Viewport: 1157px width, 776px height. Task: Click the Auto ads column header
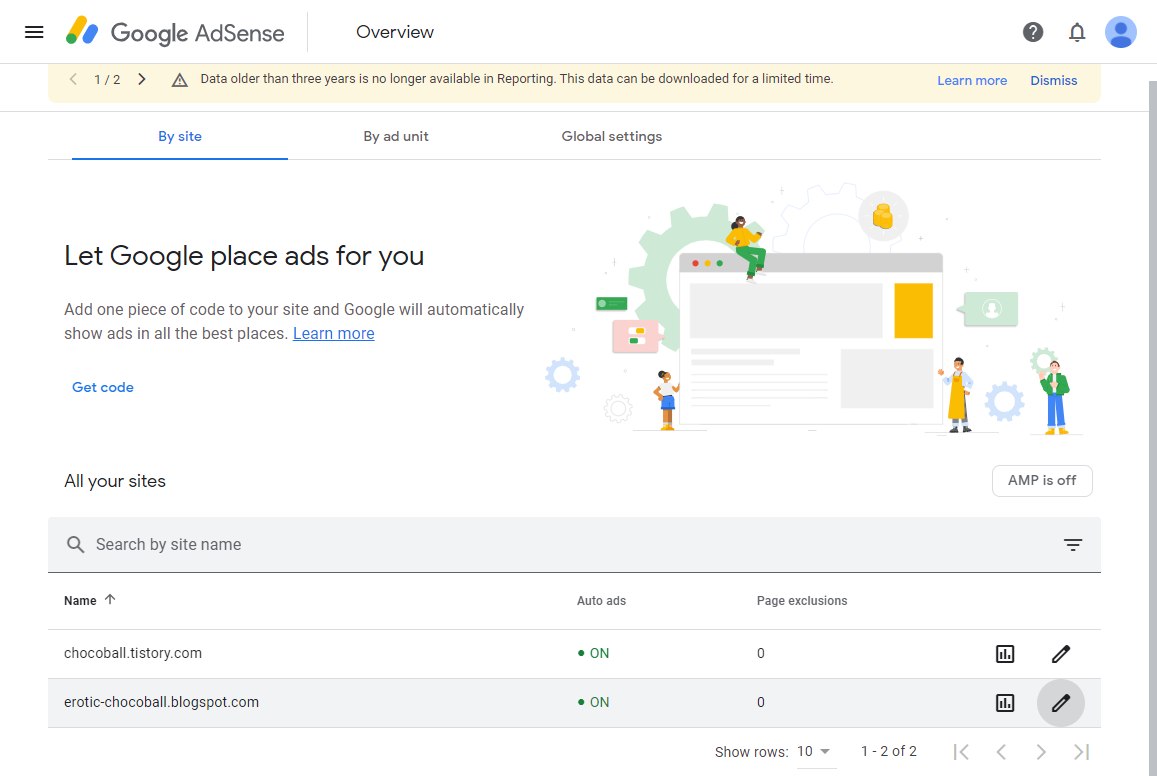pos(601,600)
